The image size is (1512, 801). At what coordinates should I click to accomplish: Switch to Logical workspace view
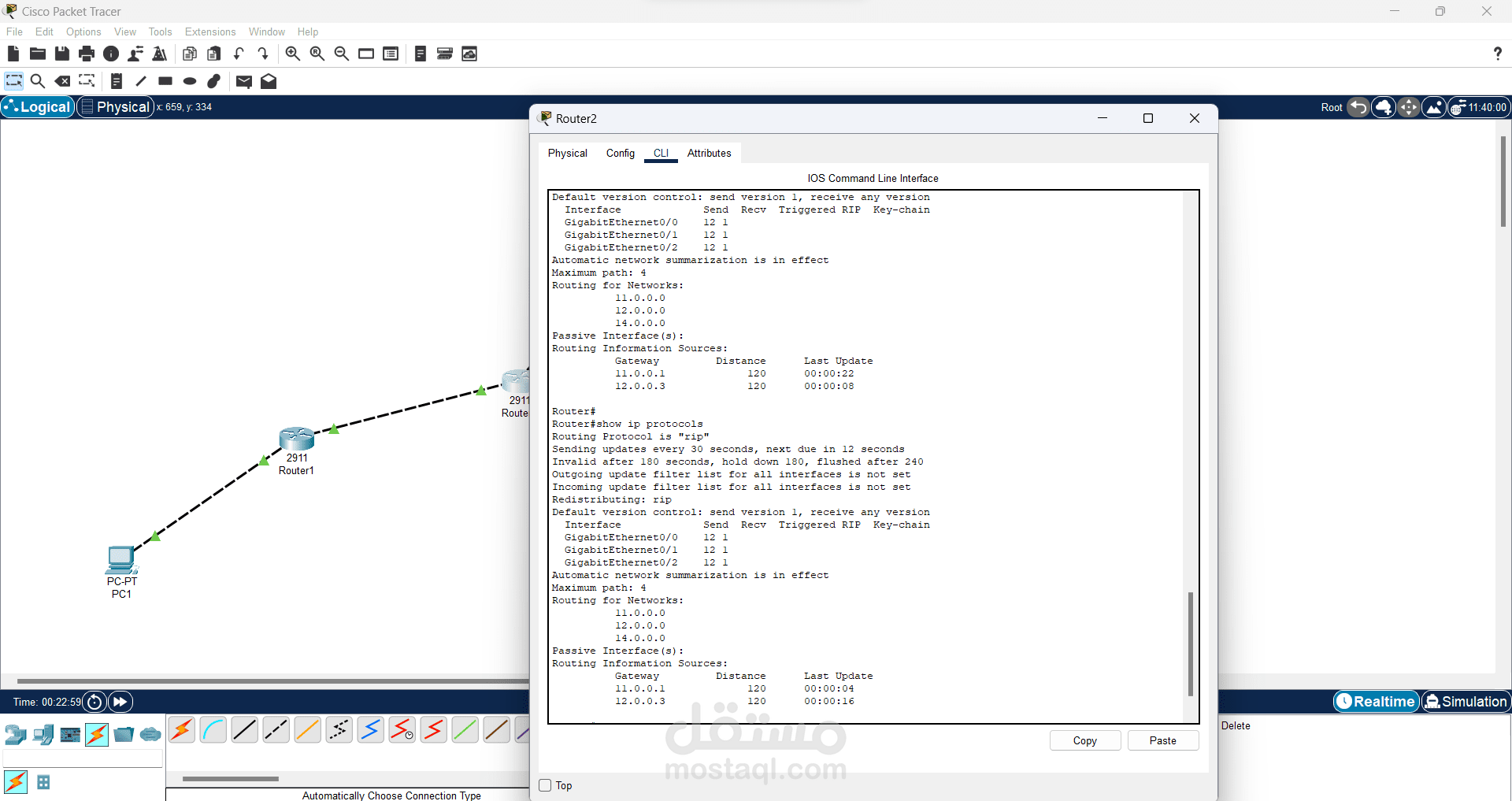pyautogui.click(x=38, y=107)
